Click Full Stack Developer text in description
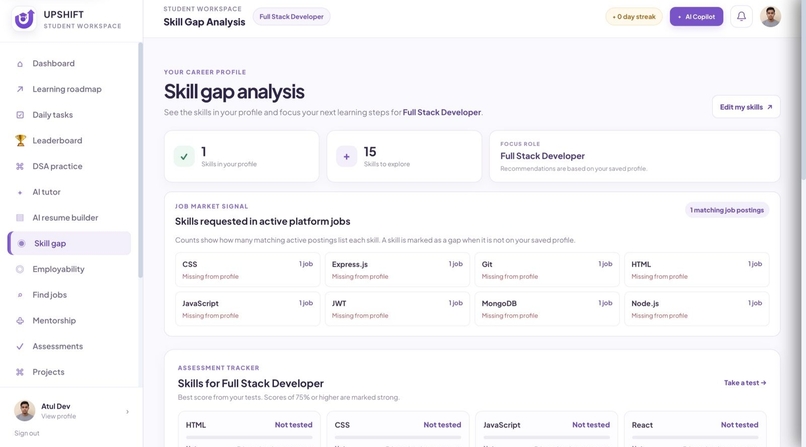Viewport: 806px width, 447px height. coord(442,112)
